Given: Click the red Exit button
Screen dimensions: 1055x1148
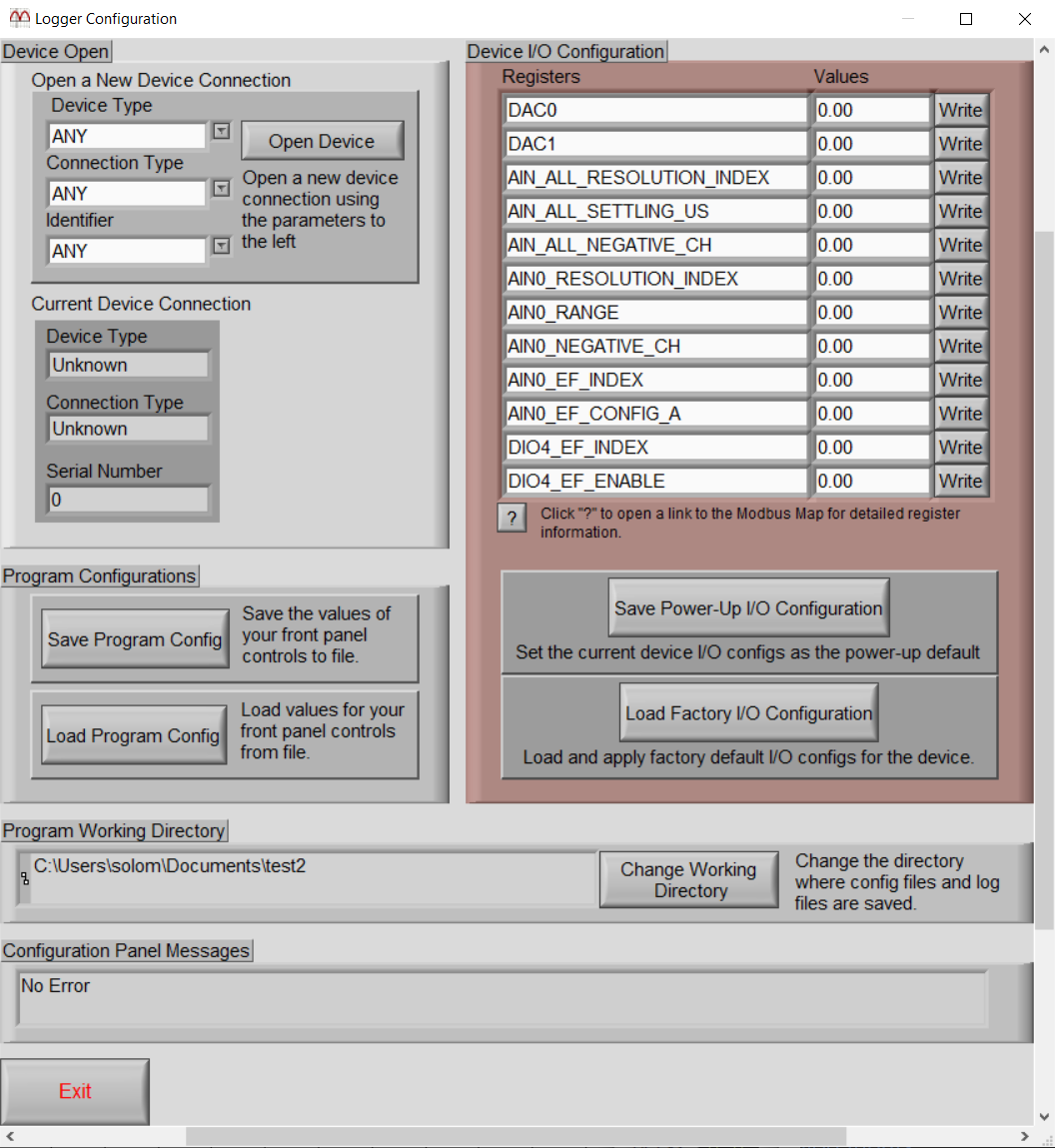Looking at the screenshot, I should click(x=75, y=1091).
